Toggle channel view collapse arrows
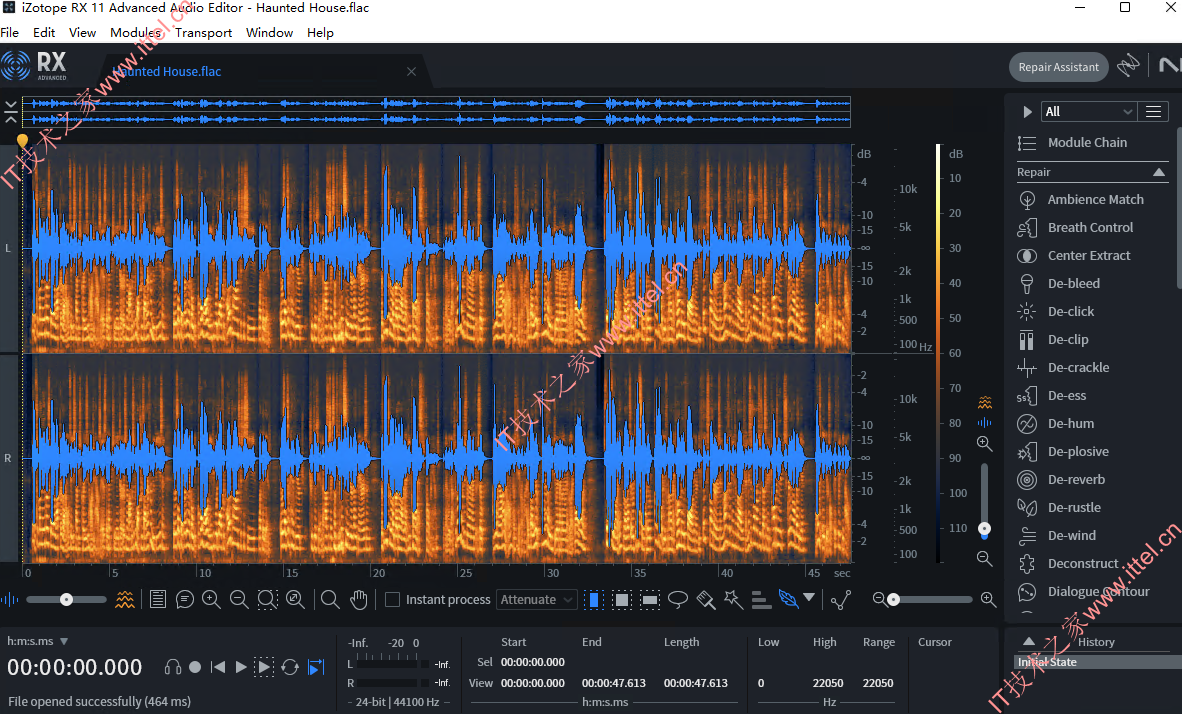 11,112
